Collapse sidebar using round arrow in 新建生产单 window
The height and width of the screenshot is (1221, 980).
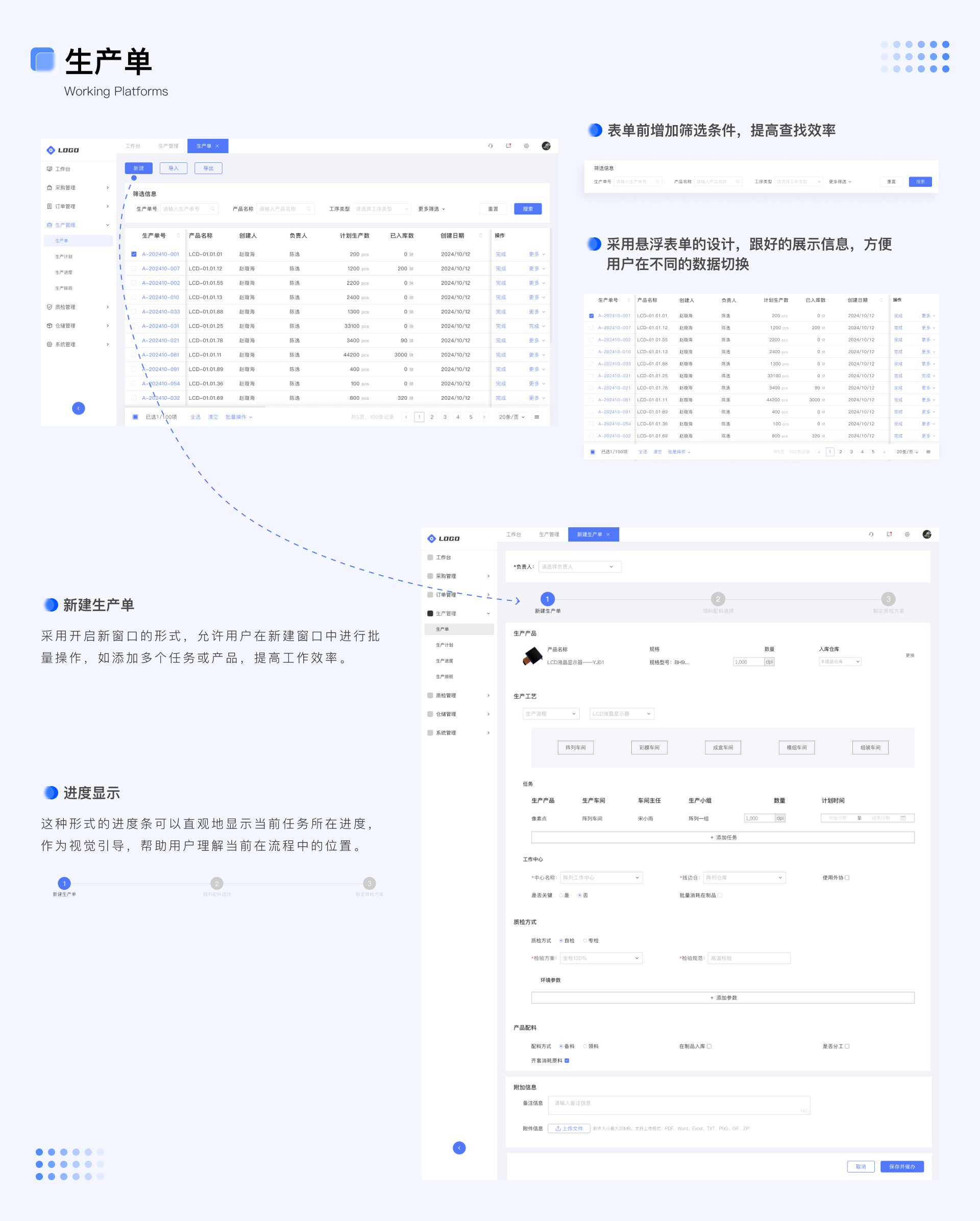(x=459, y=1147)
